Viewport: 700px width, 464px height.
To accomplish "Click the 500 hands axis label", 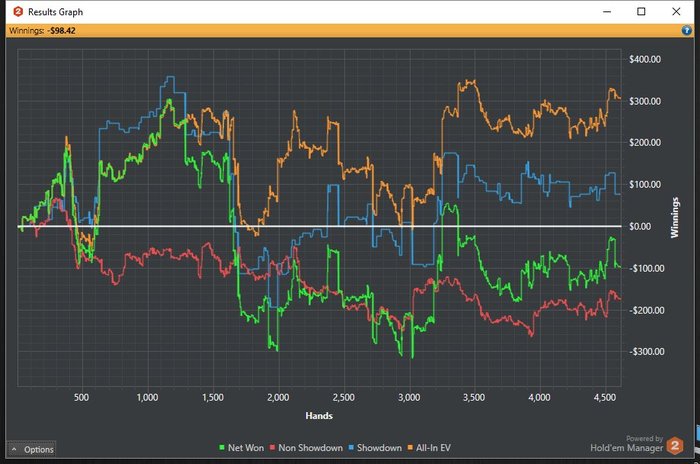I will (81, 397).
